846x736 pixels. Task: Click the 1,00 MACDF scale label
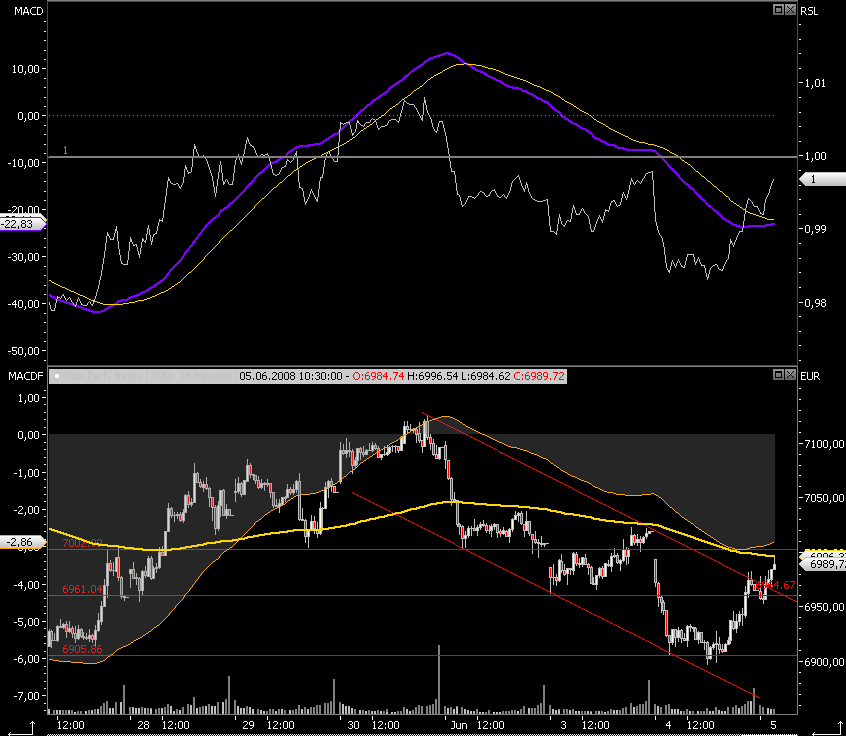[29, 398]
